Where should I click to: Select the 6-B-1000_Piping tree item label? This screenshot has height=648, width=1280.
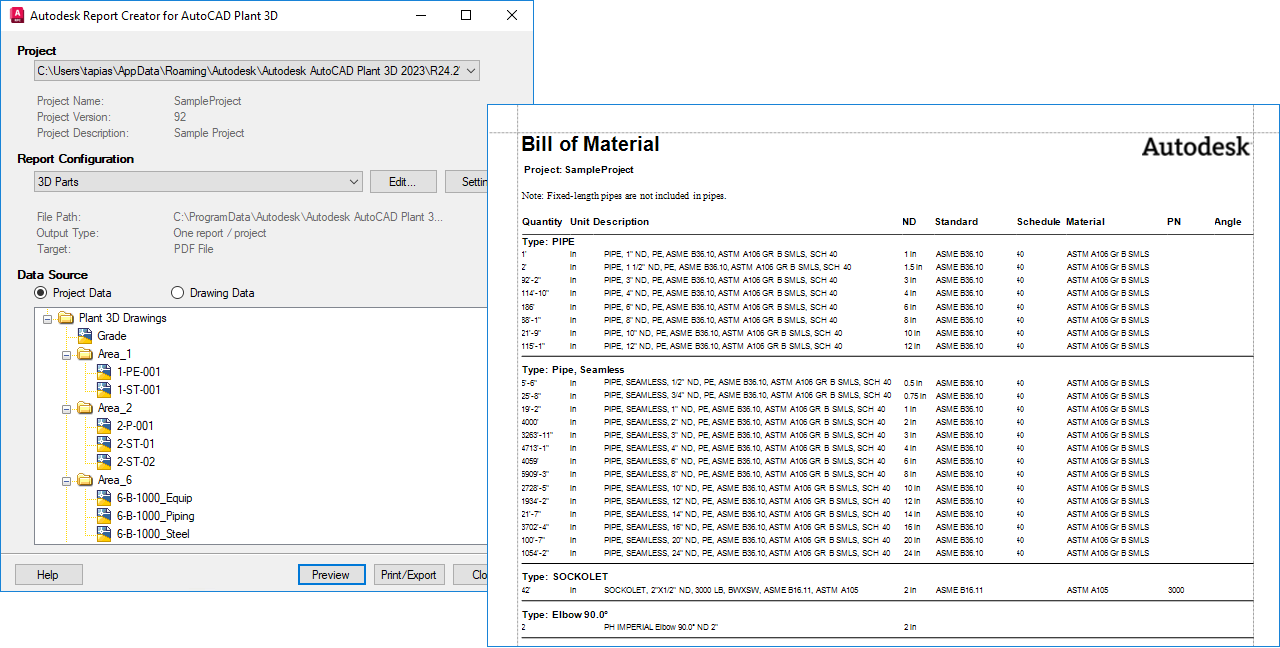155,516
